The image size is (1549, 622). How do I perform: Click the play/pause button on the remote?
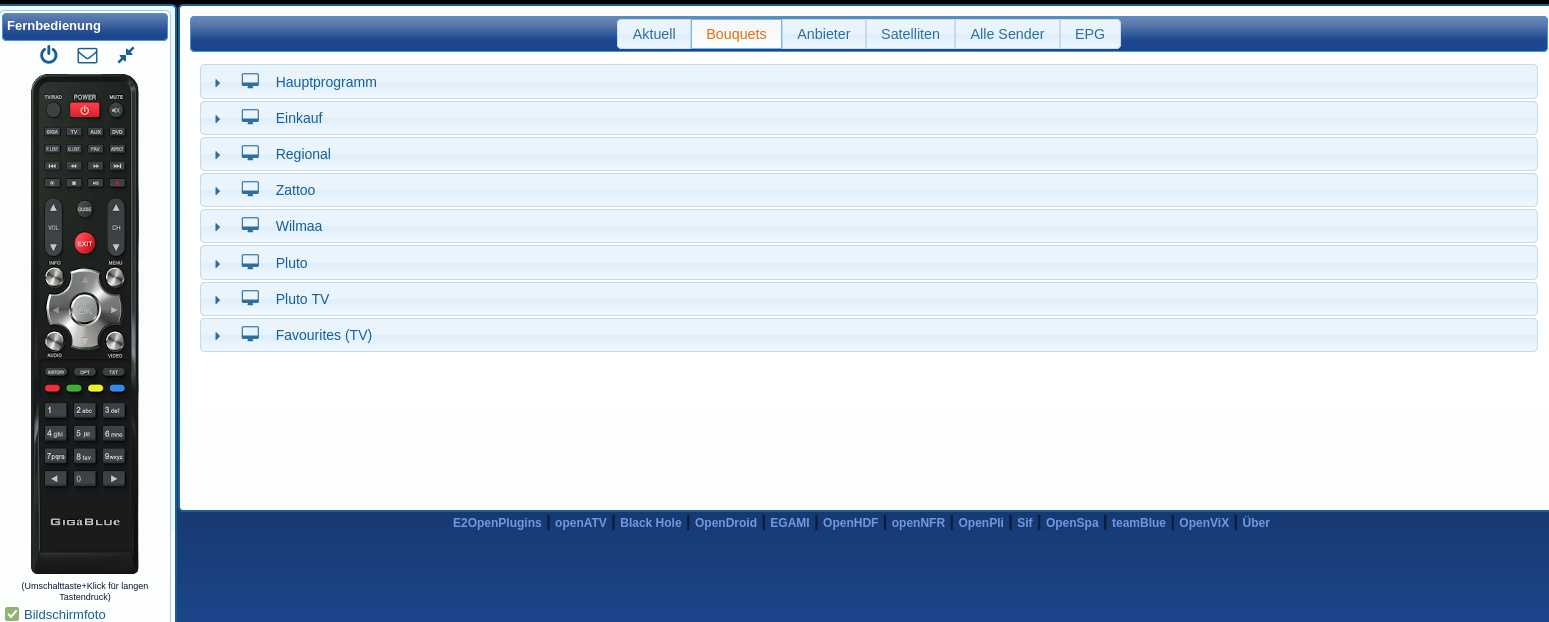(x=95, y=183)
